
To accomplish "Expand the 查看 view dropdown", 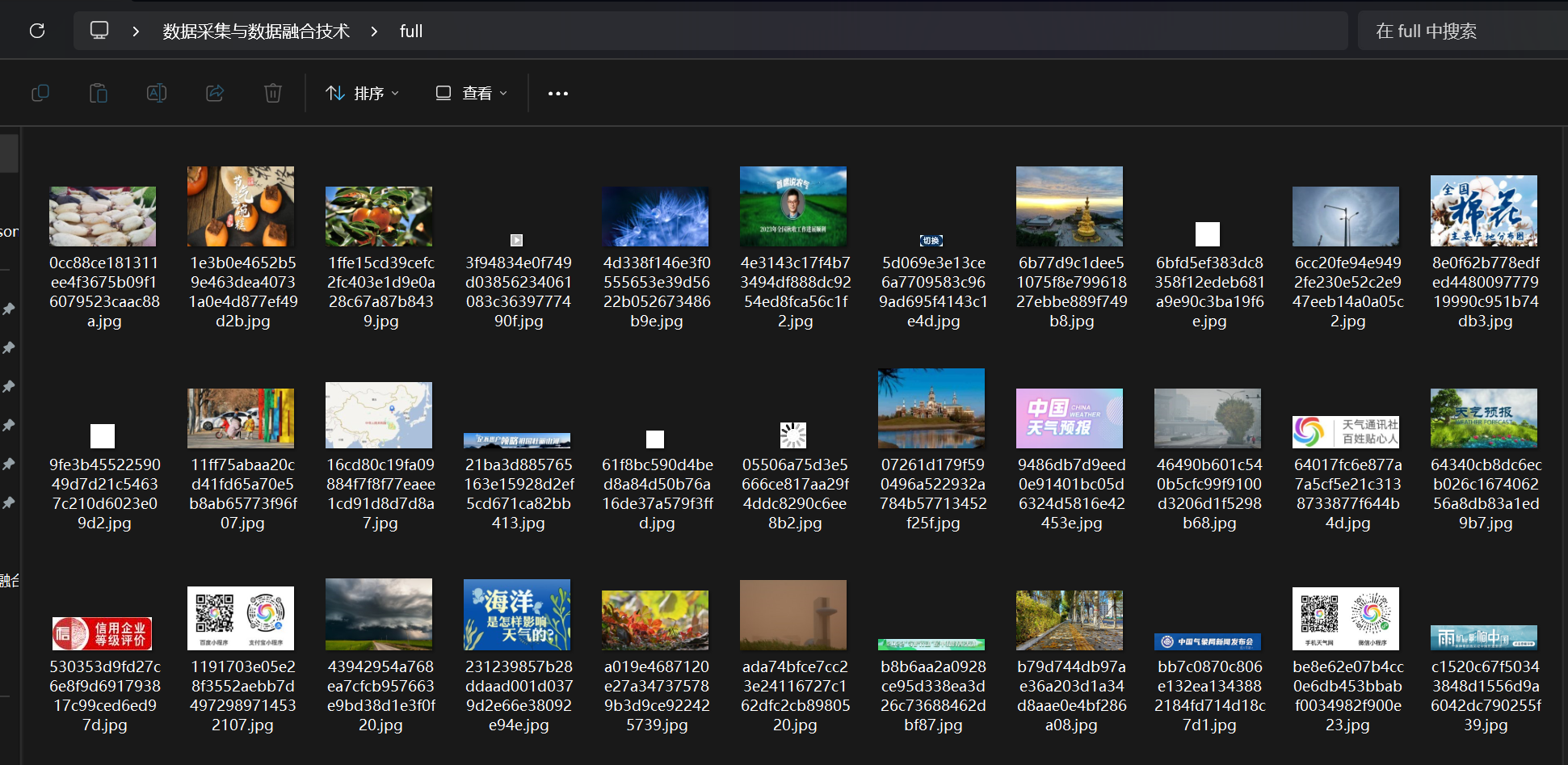I will 472,94.
